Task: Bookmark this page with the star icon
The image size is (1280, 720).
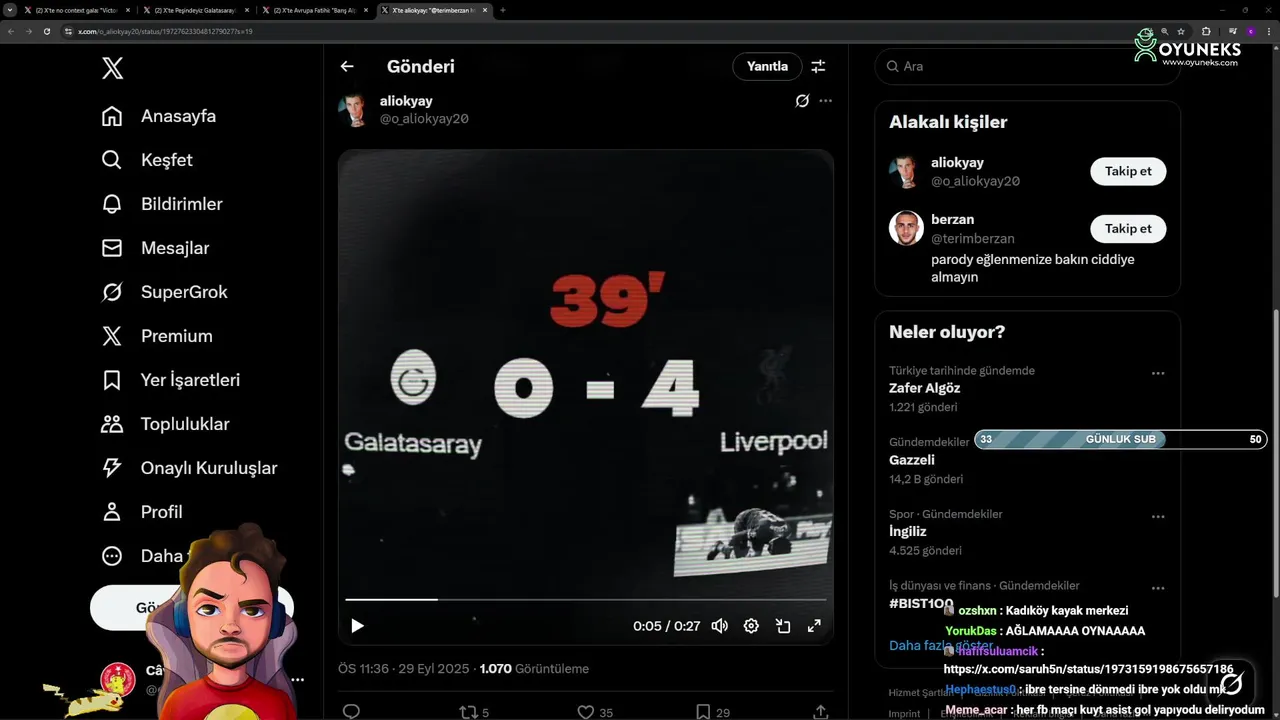Action: [x=1182, y=31]
